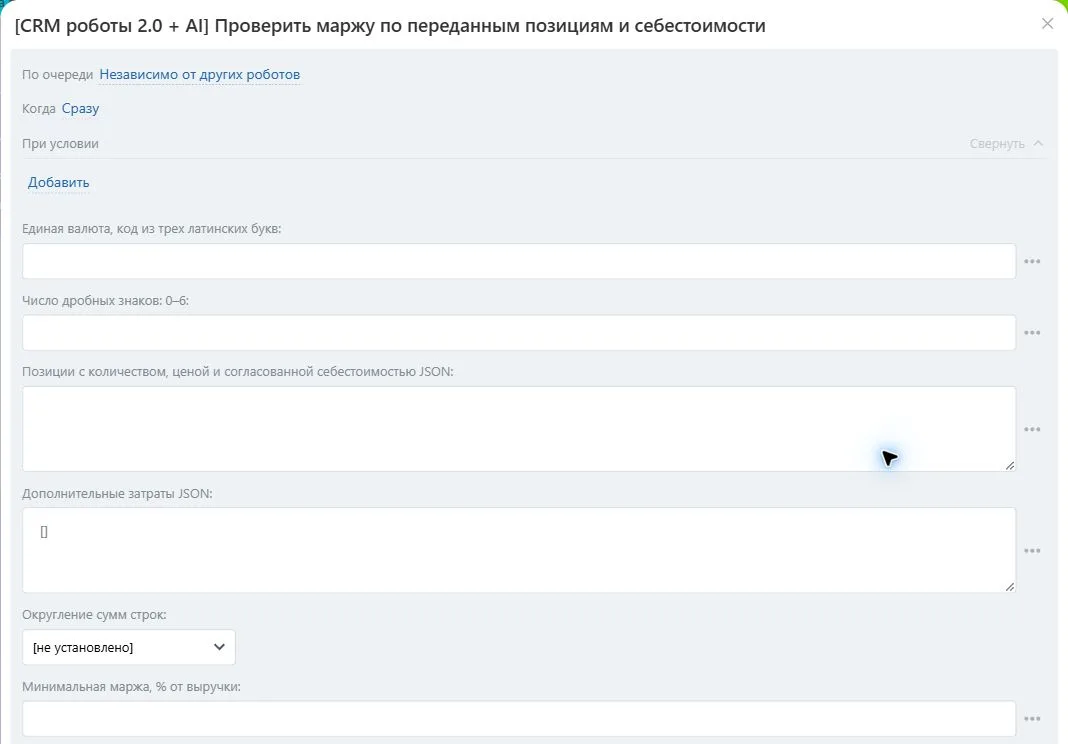The width and height of the screenshot is (1068, 744).
Task: Focus the positions JSON textarea
Action: tap(519, 429)
